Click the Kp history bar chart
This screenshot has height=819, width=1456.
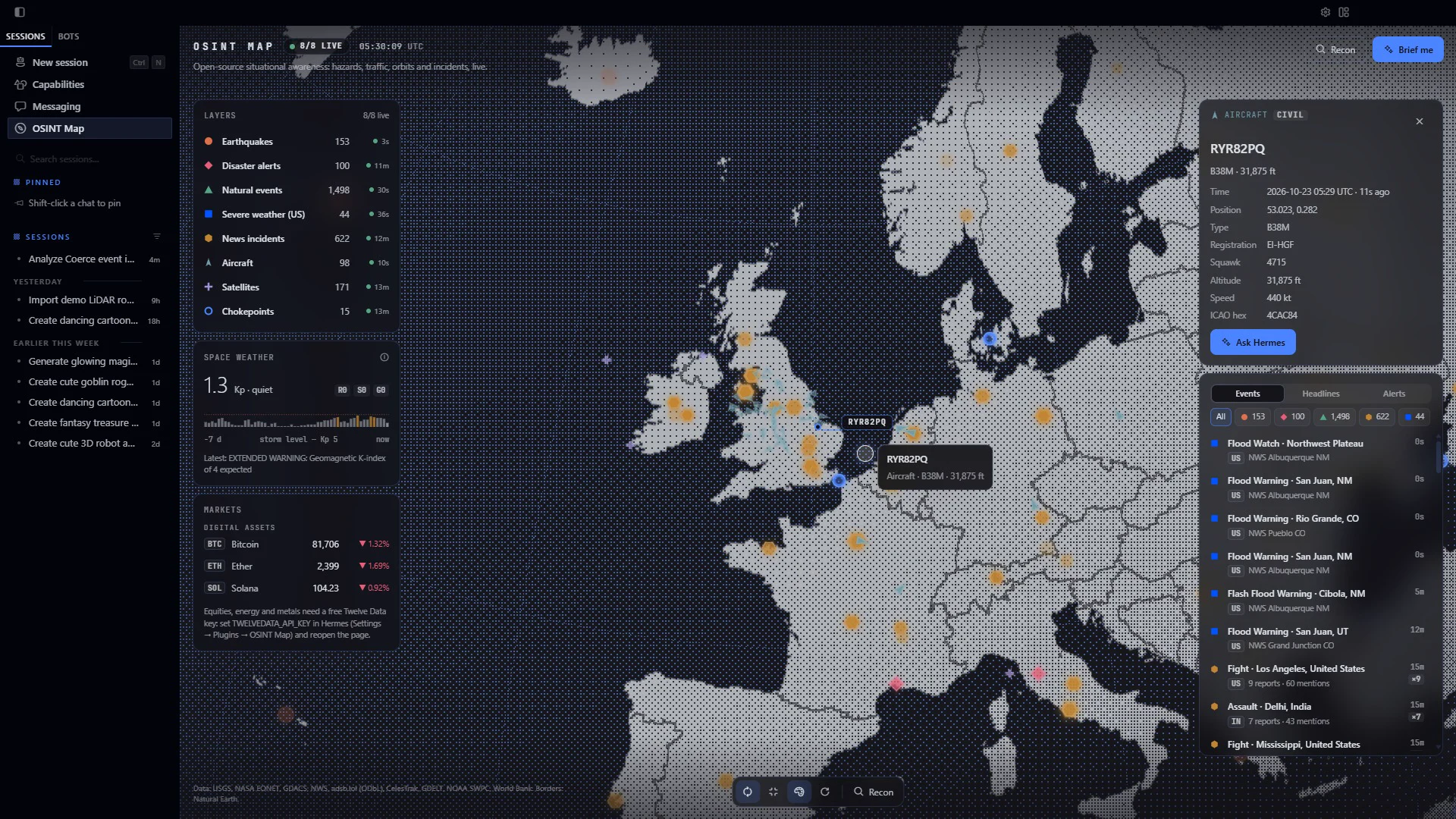point(297,421)
